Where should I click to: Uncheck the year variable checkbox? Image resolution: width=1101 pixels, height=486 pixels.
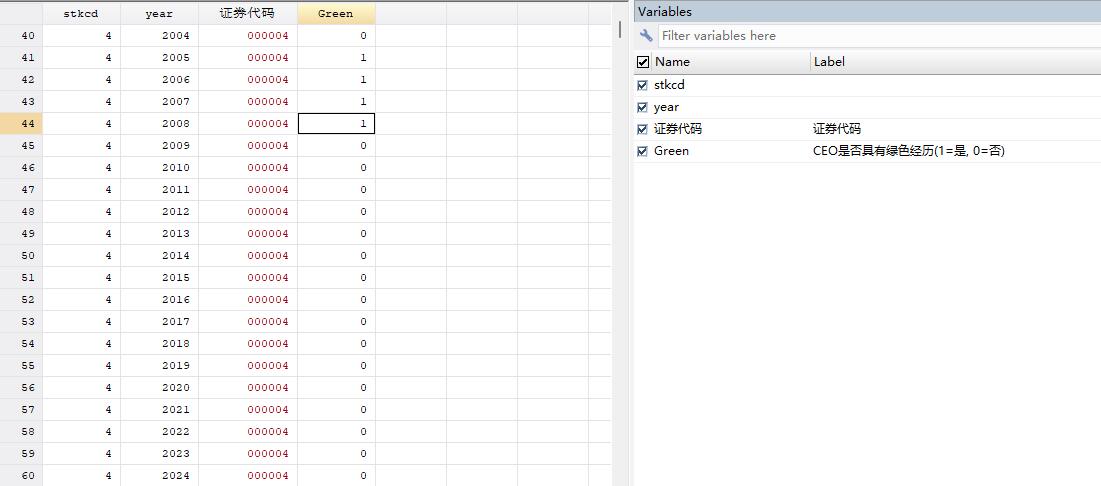coord(643,107)
